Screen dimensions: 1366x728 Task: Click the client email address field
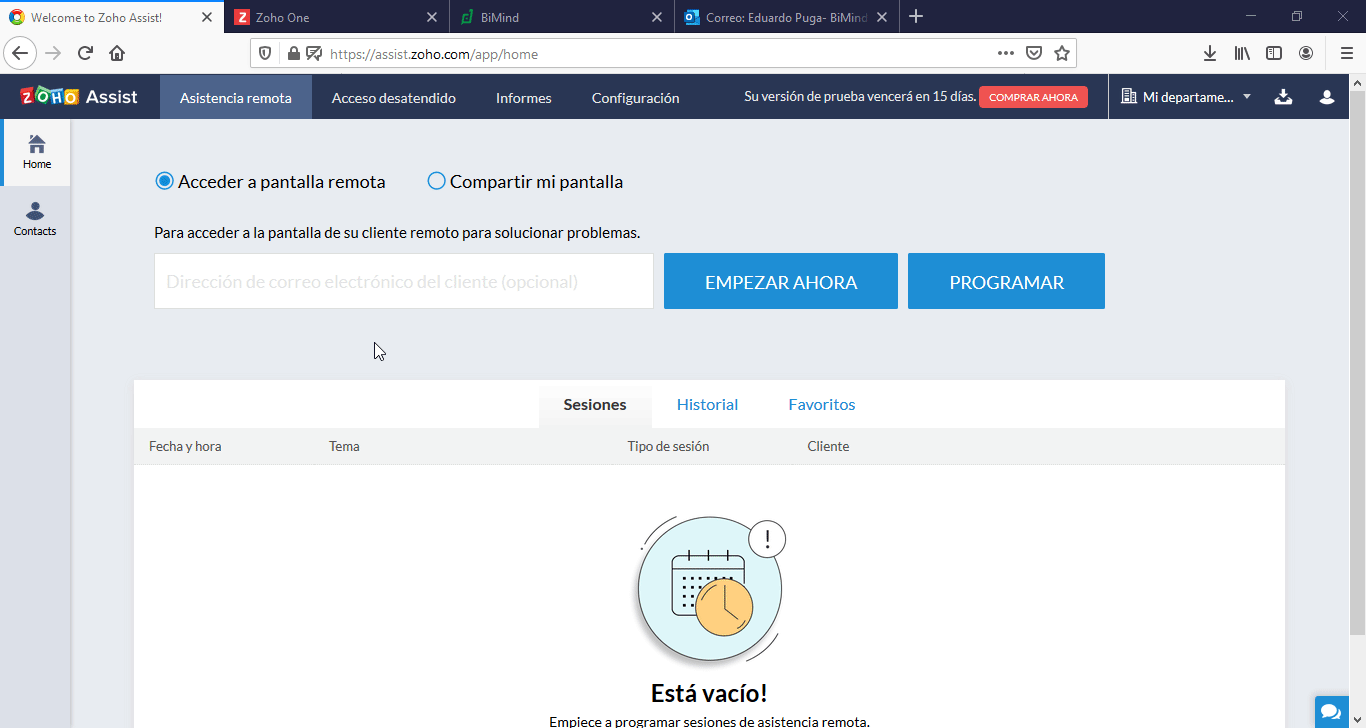(404, 281)
